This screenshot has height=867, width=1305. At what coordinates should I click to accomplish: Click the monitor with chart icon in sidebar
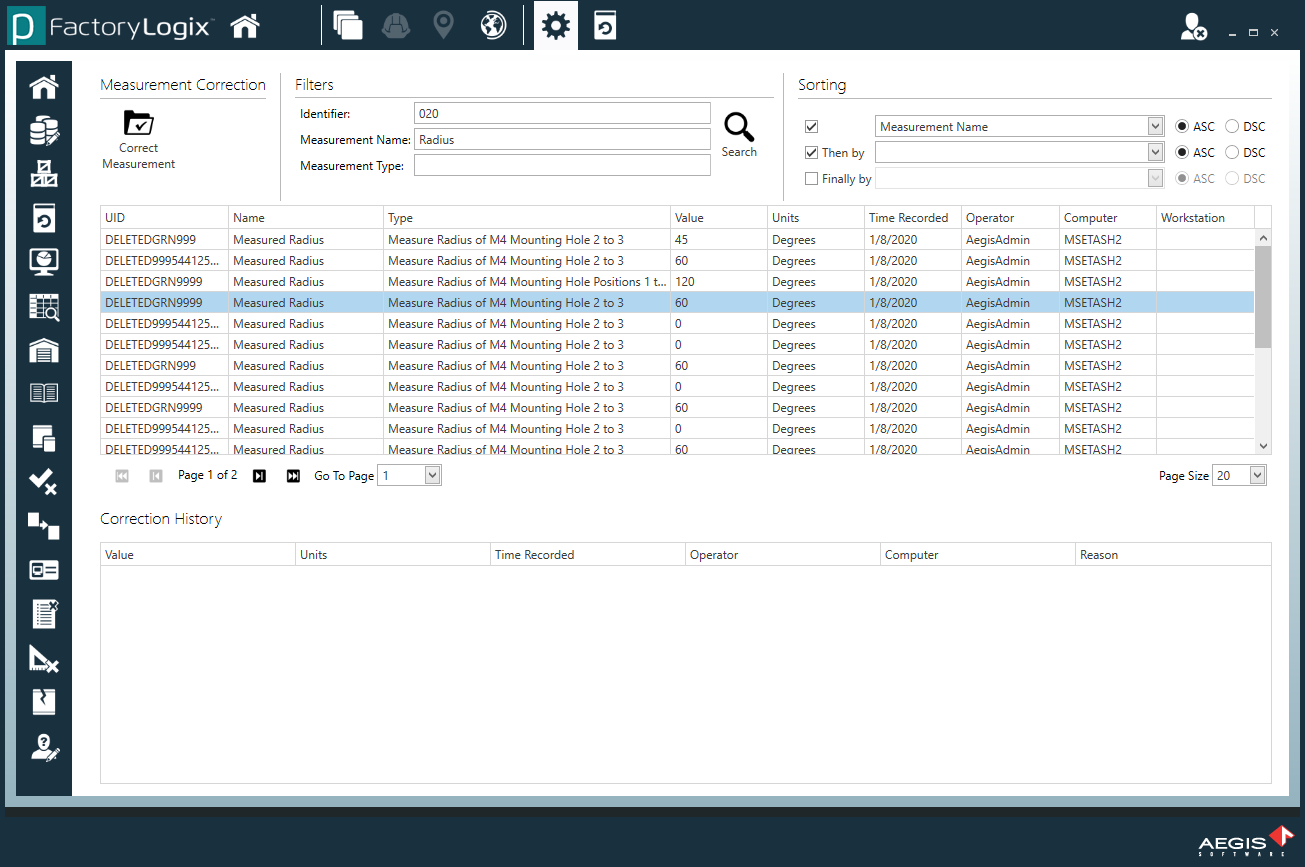[43, 262]
